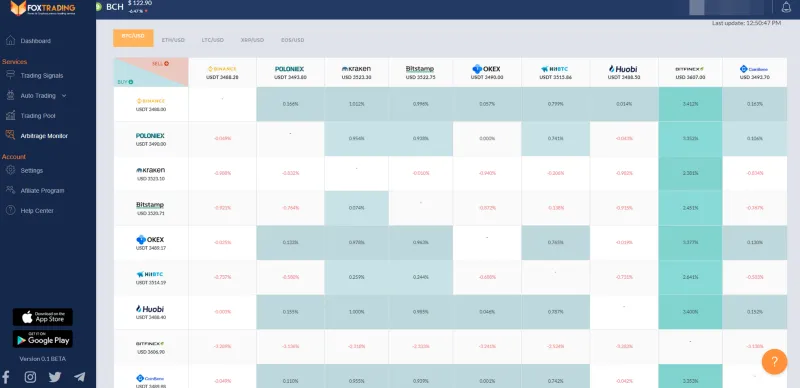Click OKEX row cell under Poloniex column
Viewport: 800px width, 388px height.
tap(290, 243)
